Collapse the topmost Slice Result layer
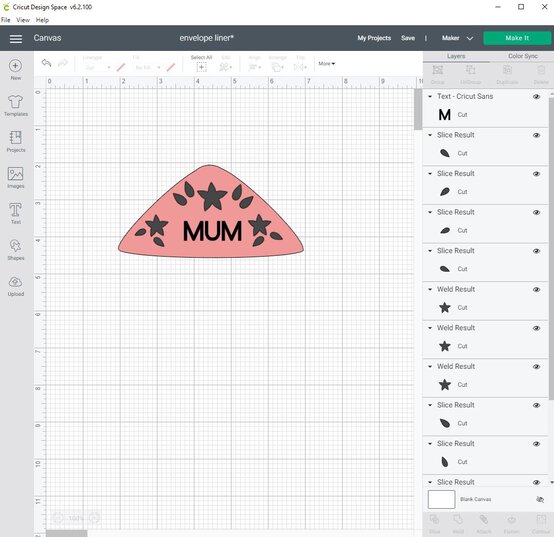The image size is (554, 537). [x=430, y=135]
